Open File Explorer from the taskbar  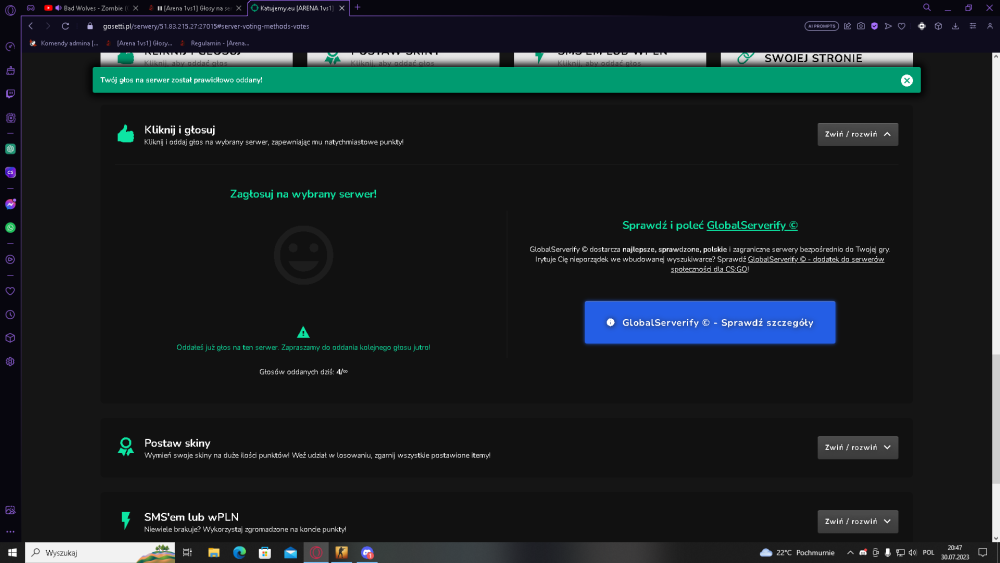pyautogui.click(x=214, y=552)
